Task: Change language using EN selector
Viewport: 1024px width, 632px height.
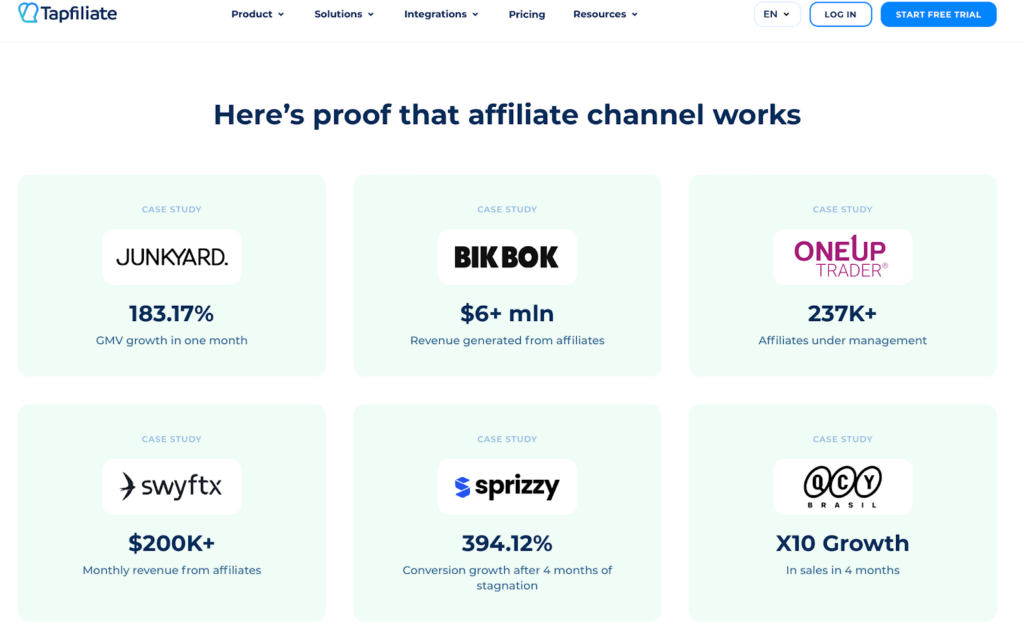Action: click(776, 14)
